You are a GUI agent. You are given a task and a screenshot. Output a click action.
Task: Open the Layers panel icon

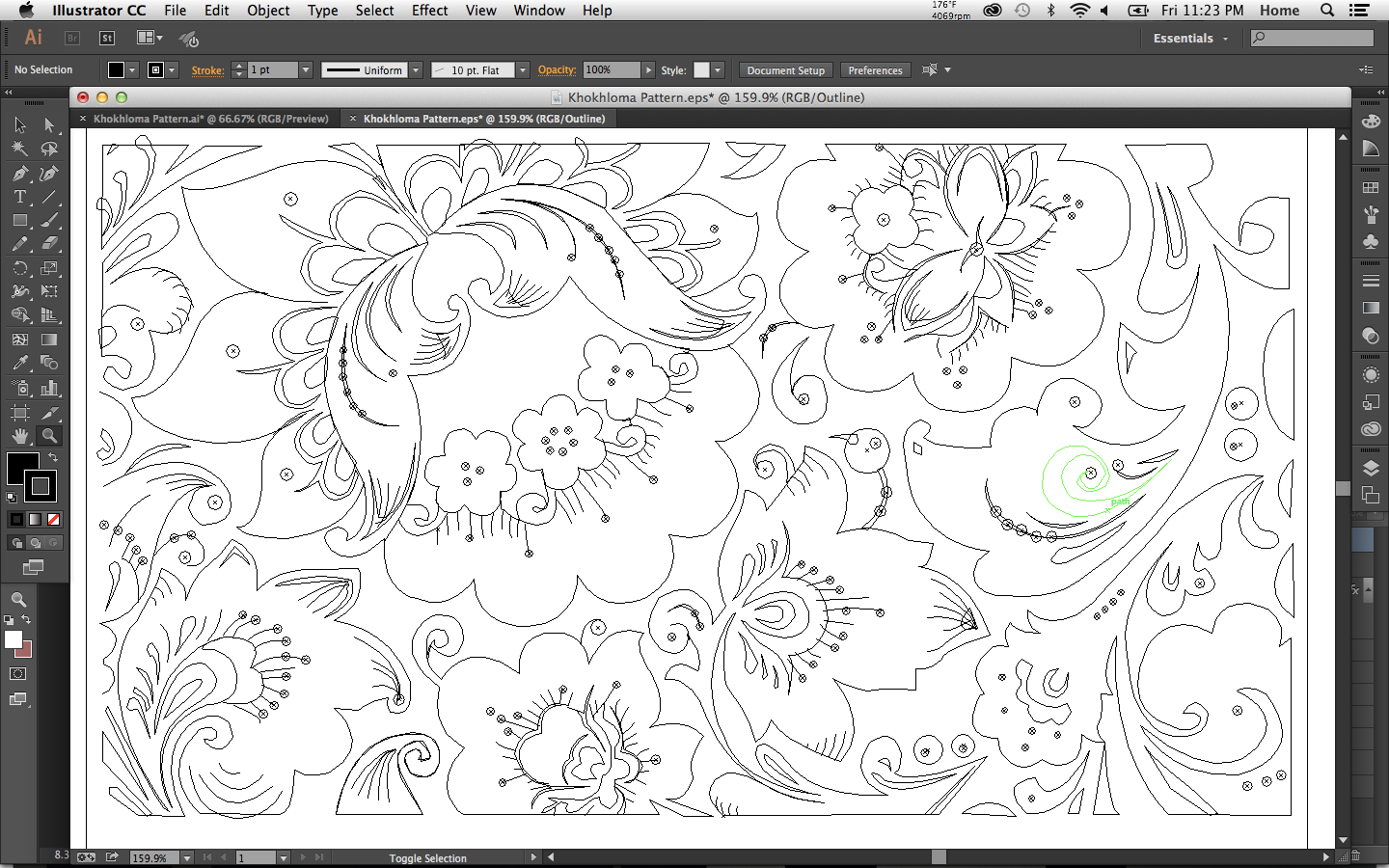[1371, 469]
